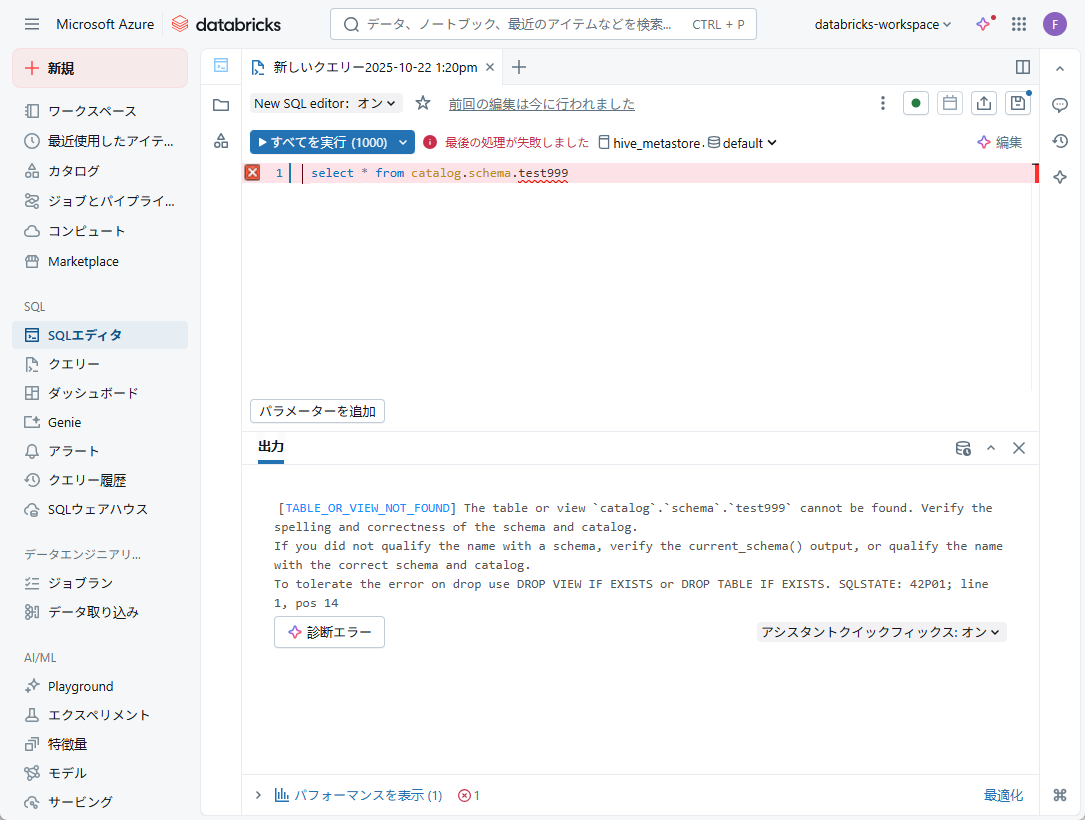1085x820 pixels.
Task: Toggle the Assistant quick fix setting
Action: pyautogui.click(x=881, y=632)
